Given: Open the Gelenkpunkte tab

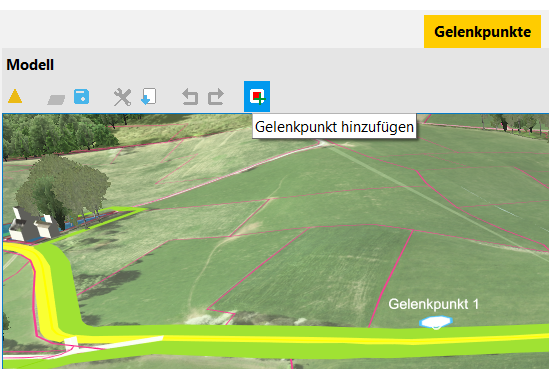Looking at the screenshot, I should pos(482,32).
